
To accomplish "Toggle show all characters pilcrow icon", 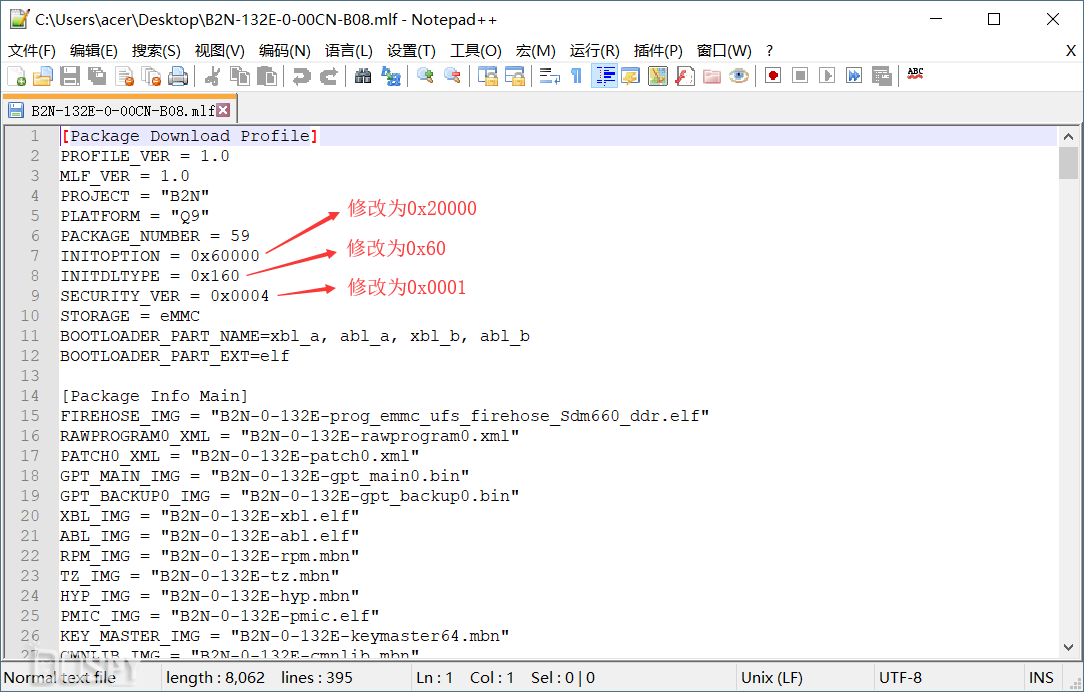I will pyautogui.click(x=577, y=76).
